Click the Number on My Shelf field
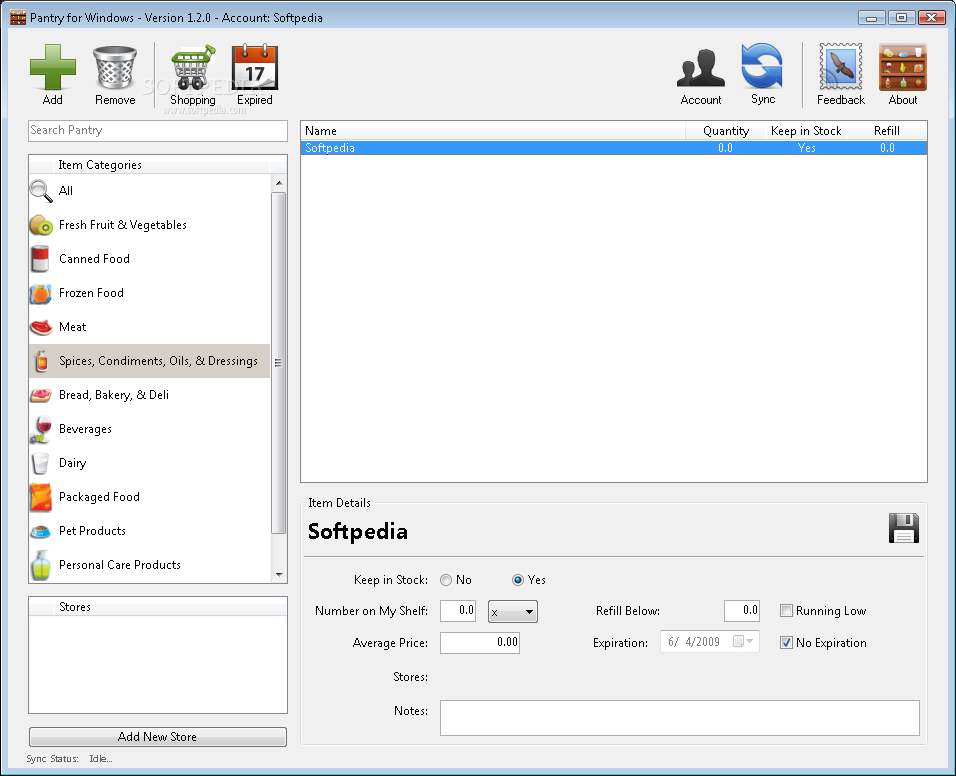 458,610
